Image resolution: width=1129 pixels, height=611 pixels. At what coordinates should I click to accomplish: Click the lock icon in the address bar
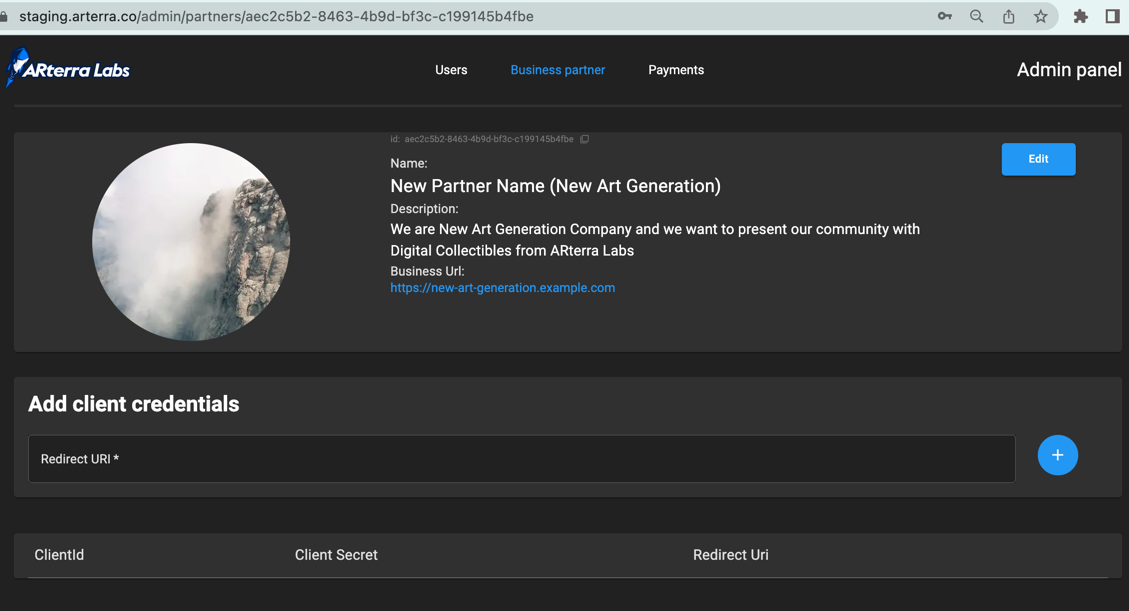point(10,16)
